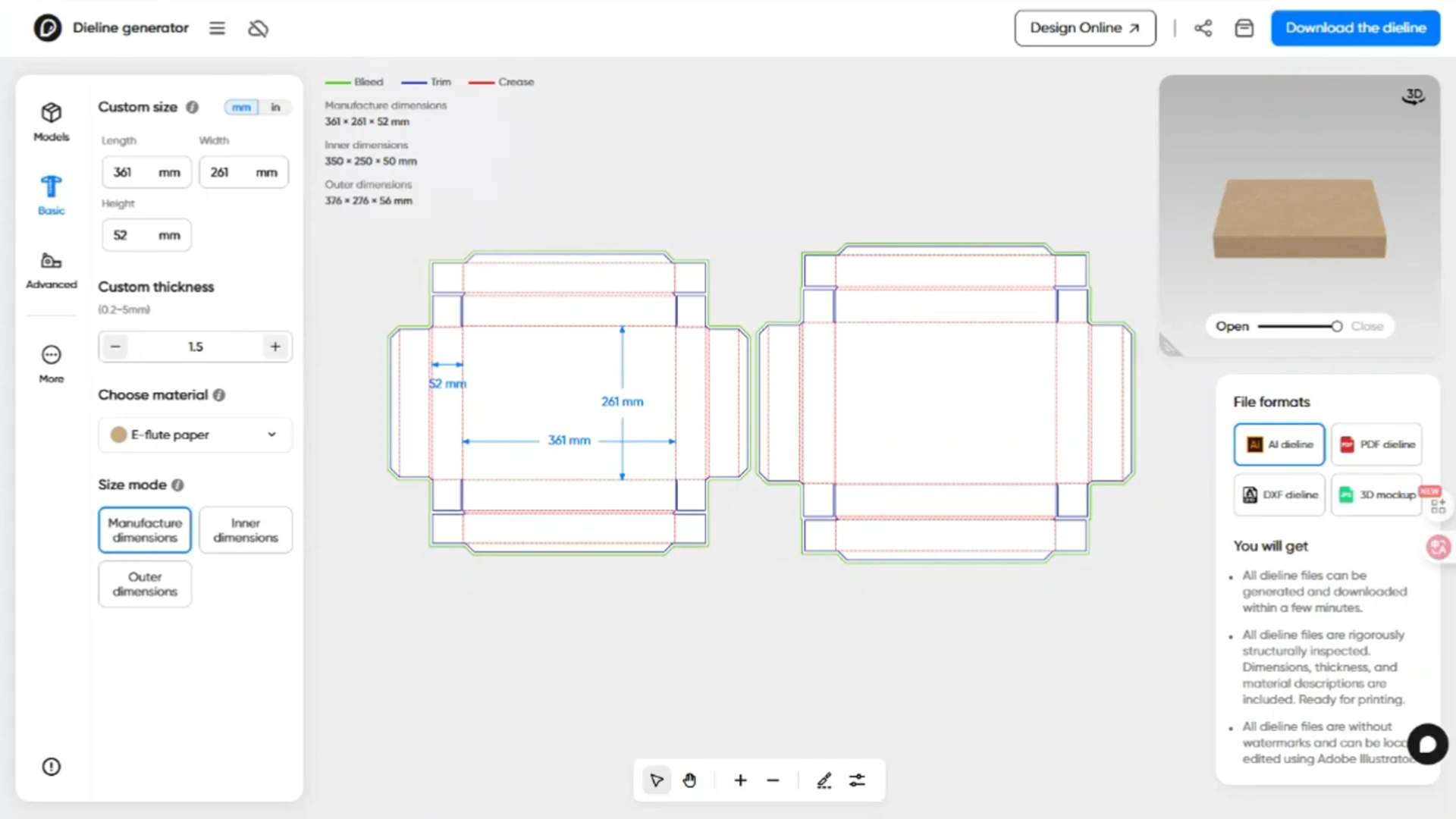1456x819 pixels.
Task: Select Manufacture dimensions size mode
Action: click(145, 530)
